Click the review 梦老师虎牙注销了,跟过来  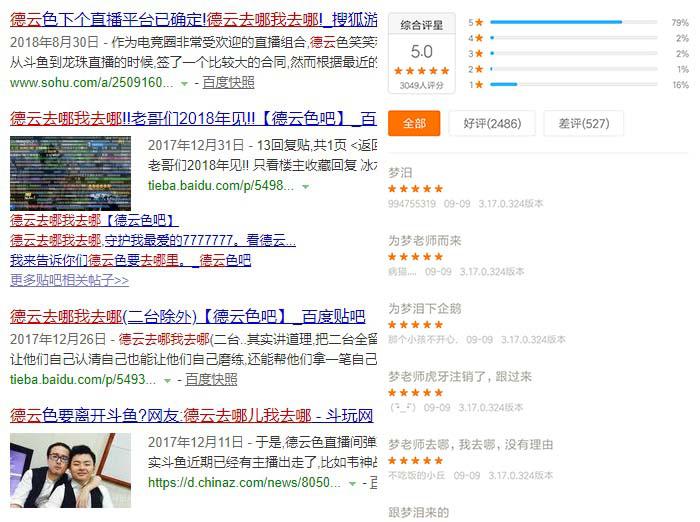(x=460, y=376)
